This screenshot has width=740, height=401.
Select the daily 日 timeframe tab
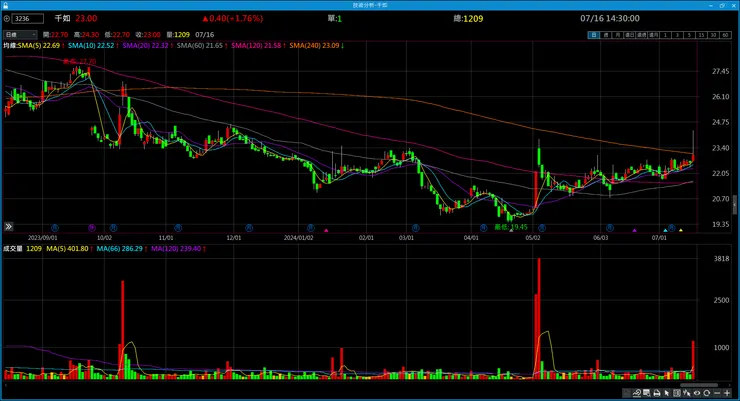coord(594,35)
